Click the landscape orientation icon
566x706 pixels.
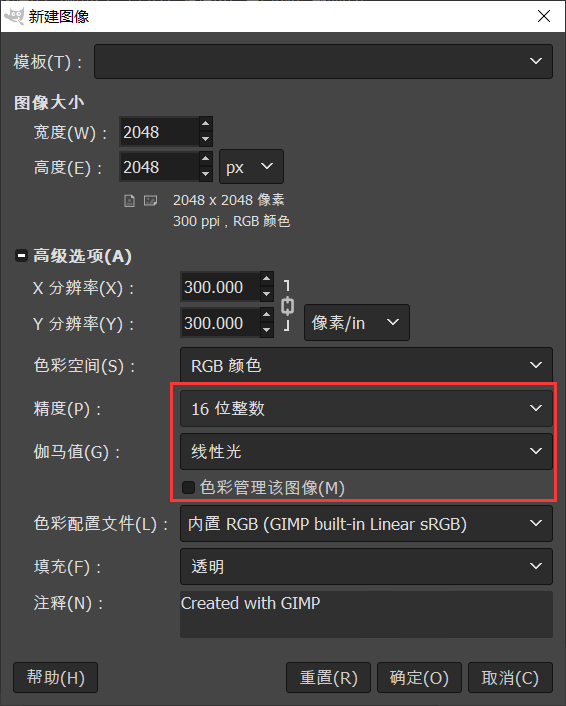(150, 200)
